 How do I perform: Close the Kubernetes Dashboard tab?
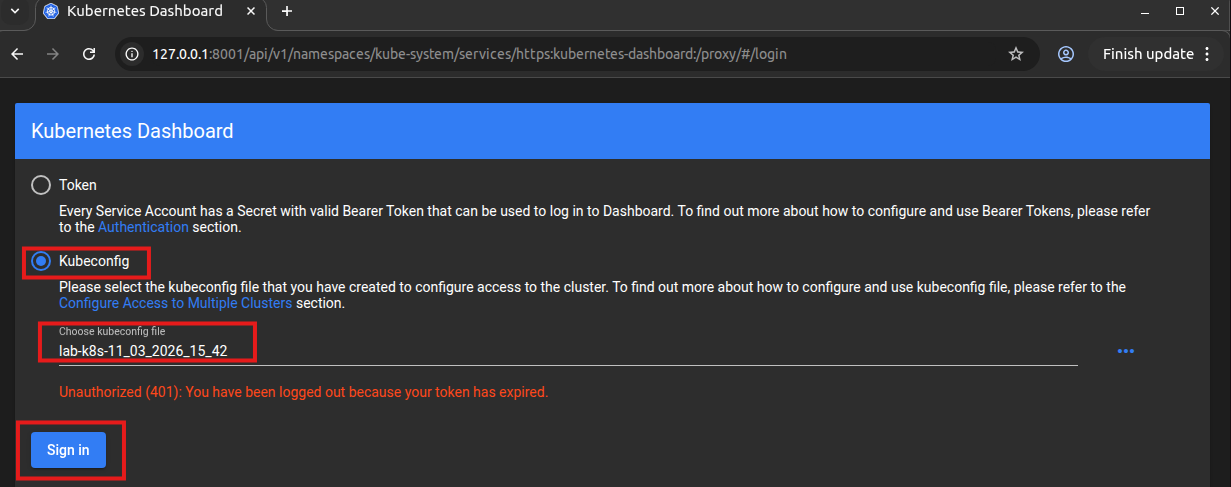(x=250, y=12)
